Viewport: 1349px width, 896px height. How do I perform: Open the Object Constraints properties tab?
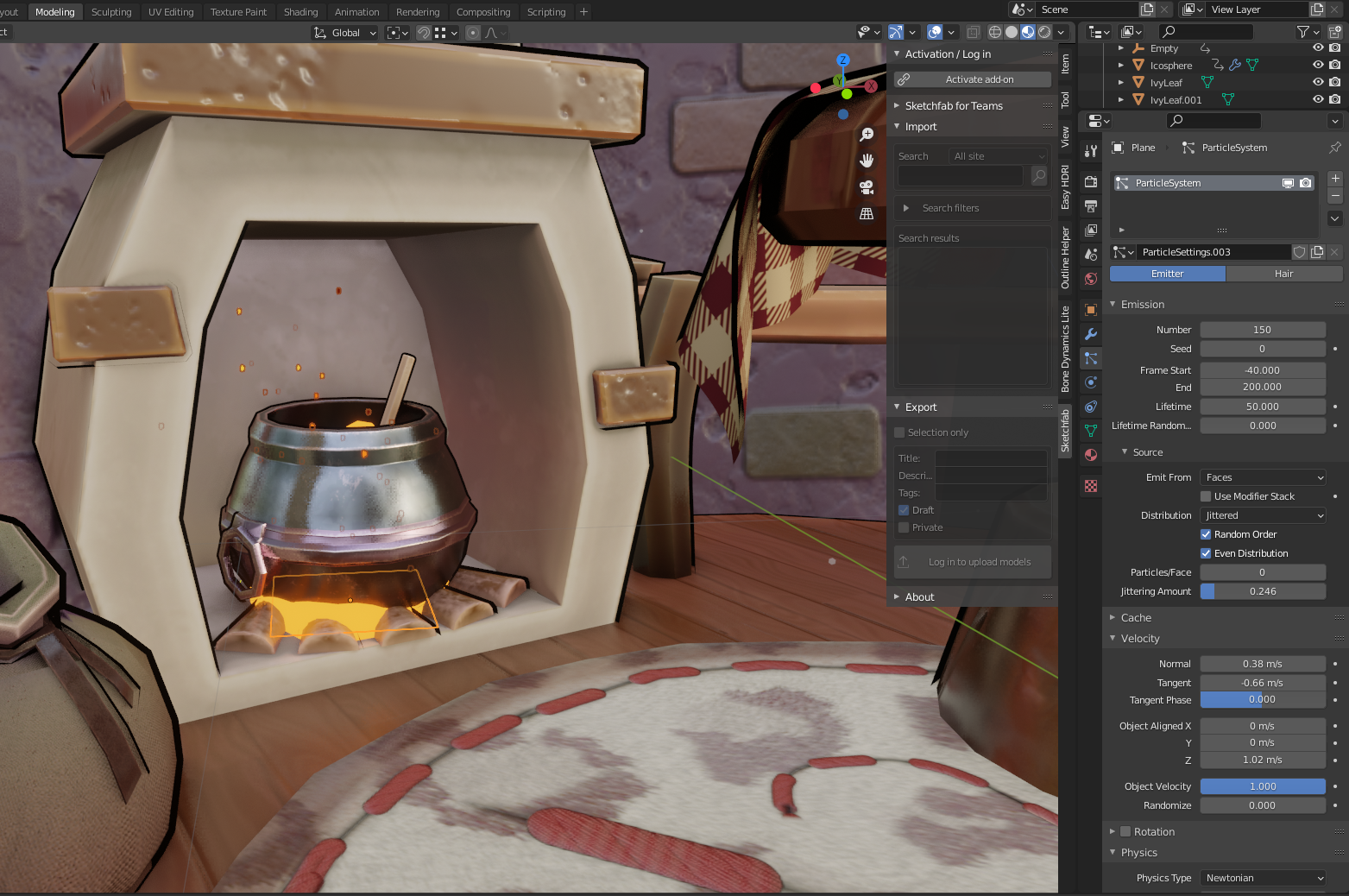[1091, 407]
